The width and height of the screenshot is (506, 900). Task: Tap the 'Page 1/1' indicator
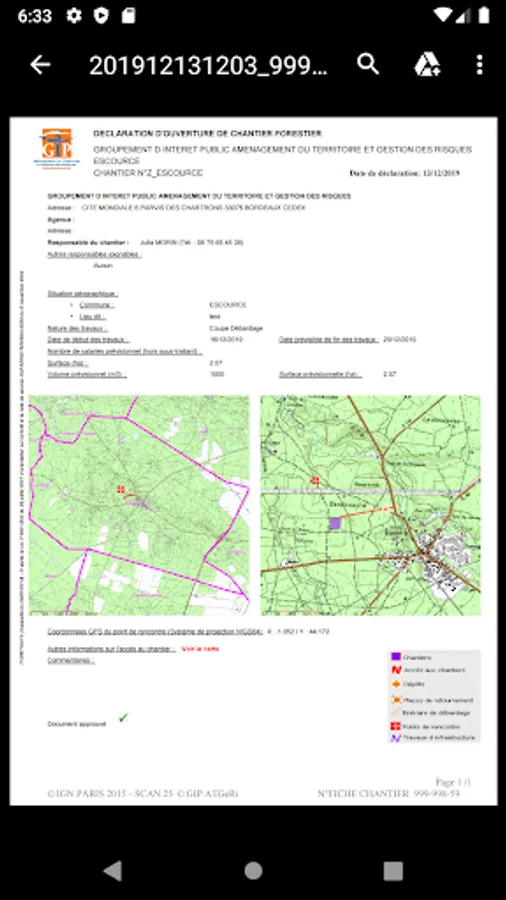(x=453, y=782)
